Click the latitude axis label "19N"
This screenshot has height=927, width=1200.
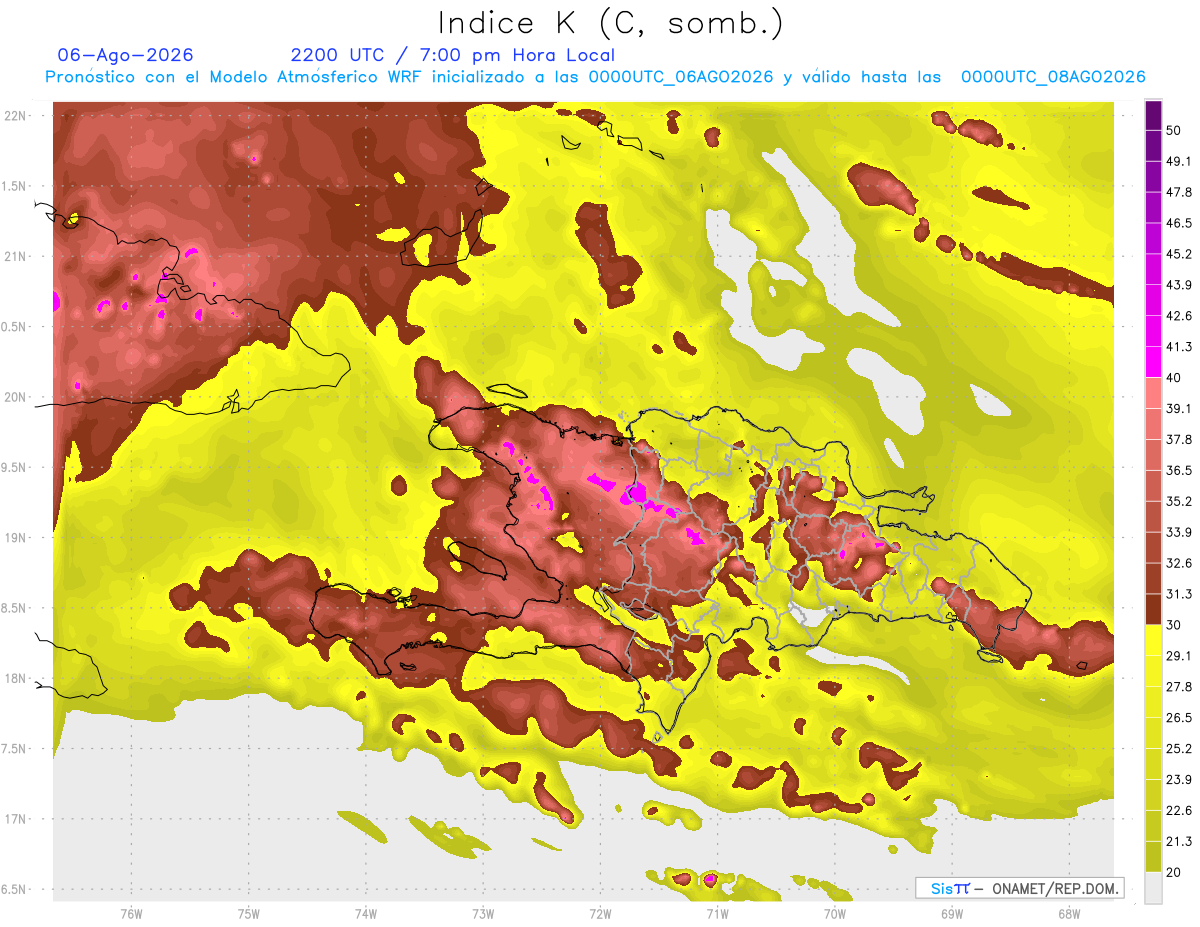[x=15, y=538]
